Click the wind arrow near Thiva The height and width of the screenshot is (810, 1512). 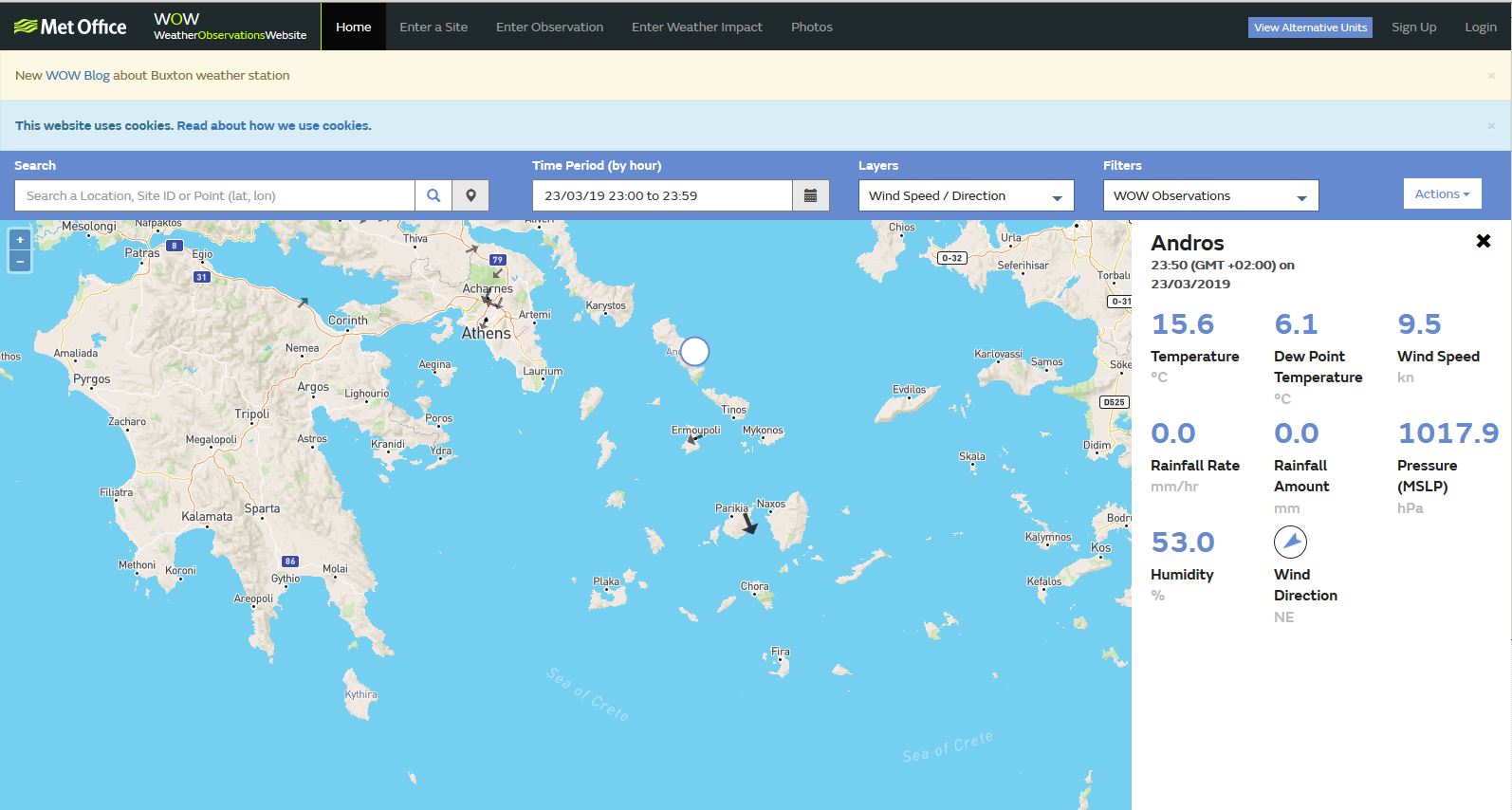click(471, 249)
